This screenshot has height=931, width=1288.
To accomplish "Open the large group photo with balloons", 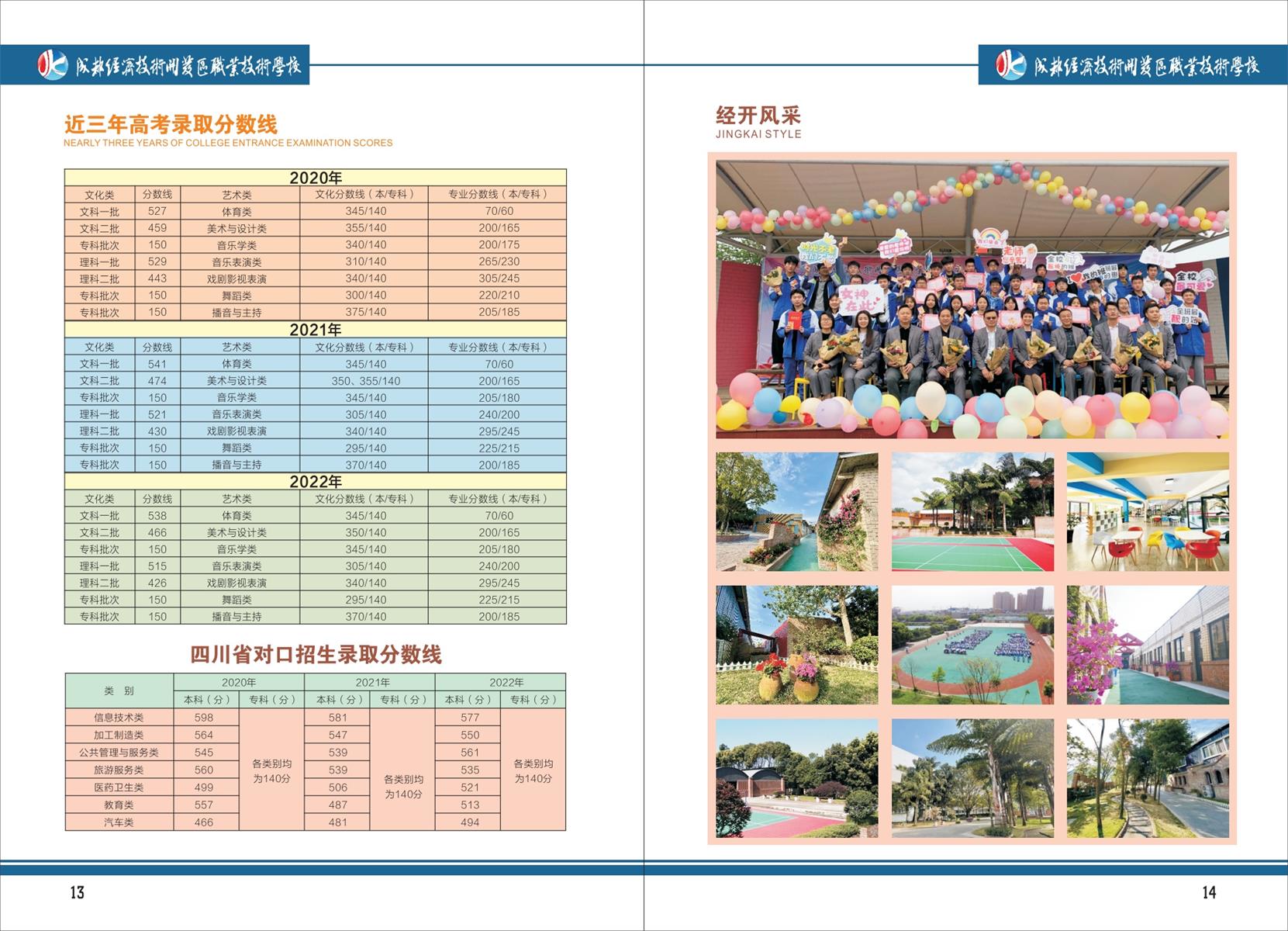I will coord(972,299).
